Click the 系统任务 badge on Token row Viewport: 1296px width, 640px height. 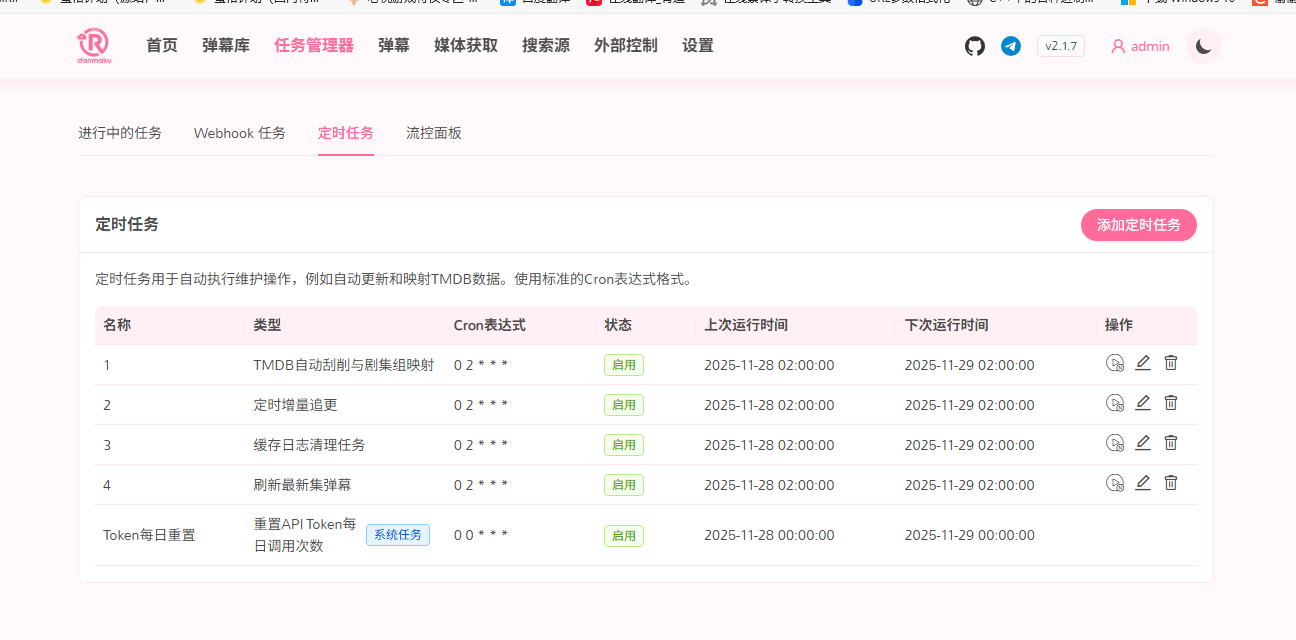click(397, 534)
